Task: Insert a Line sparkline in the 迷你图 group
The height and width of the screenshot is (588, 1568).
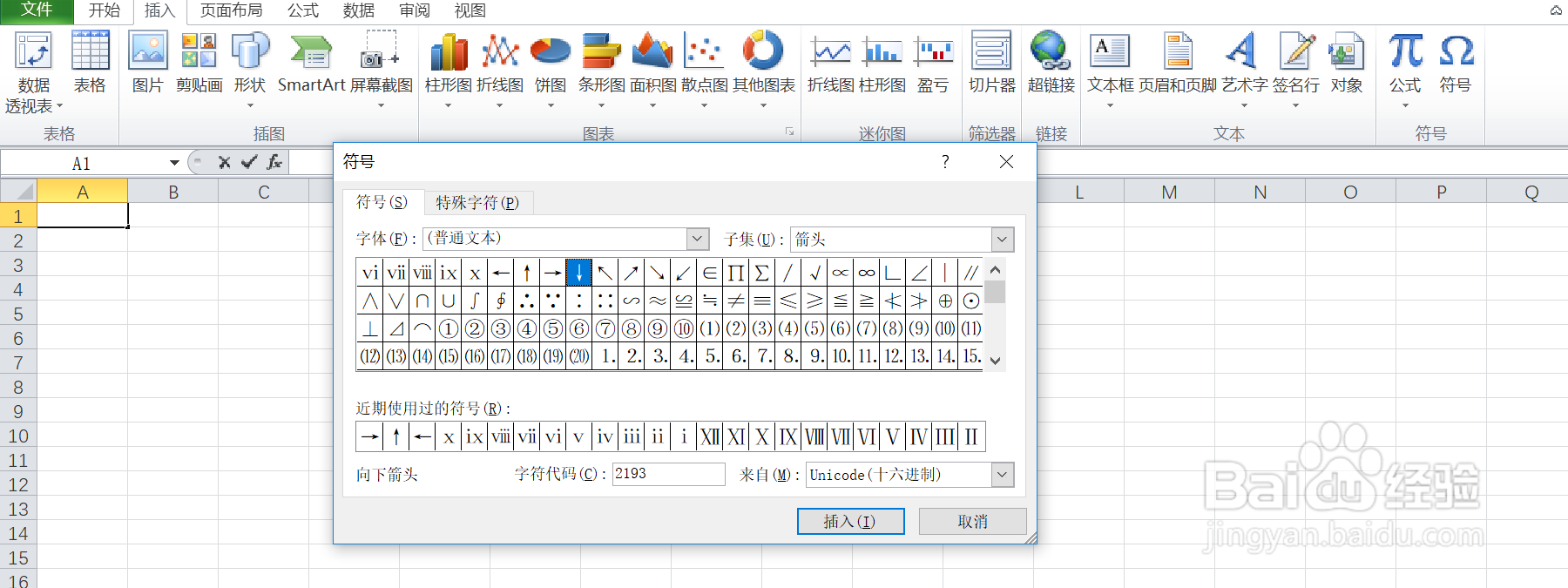Action: [x=831, y=63]
